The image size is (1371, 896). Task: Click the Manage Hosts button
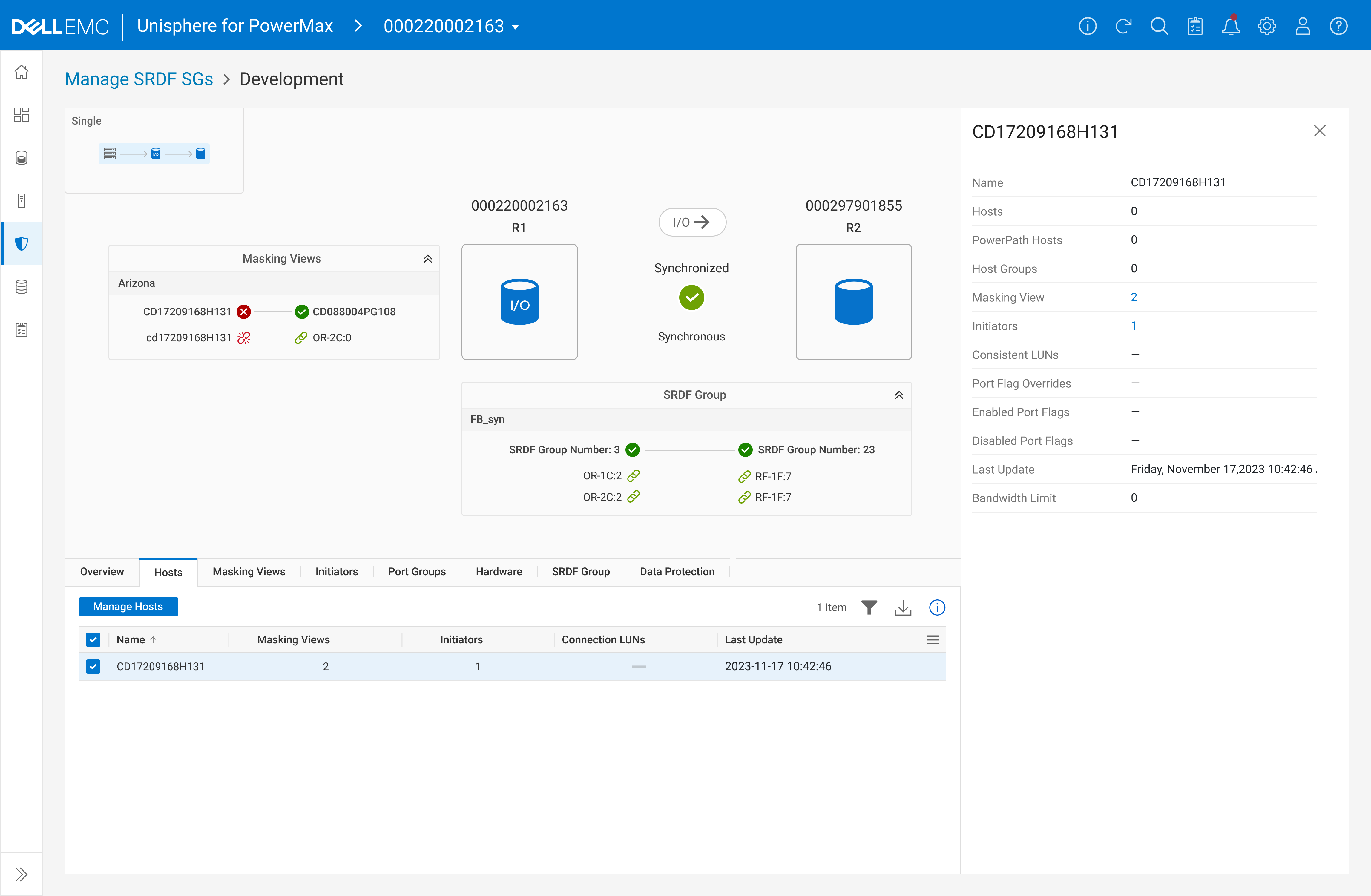(x=128, y=606)
